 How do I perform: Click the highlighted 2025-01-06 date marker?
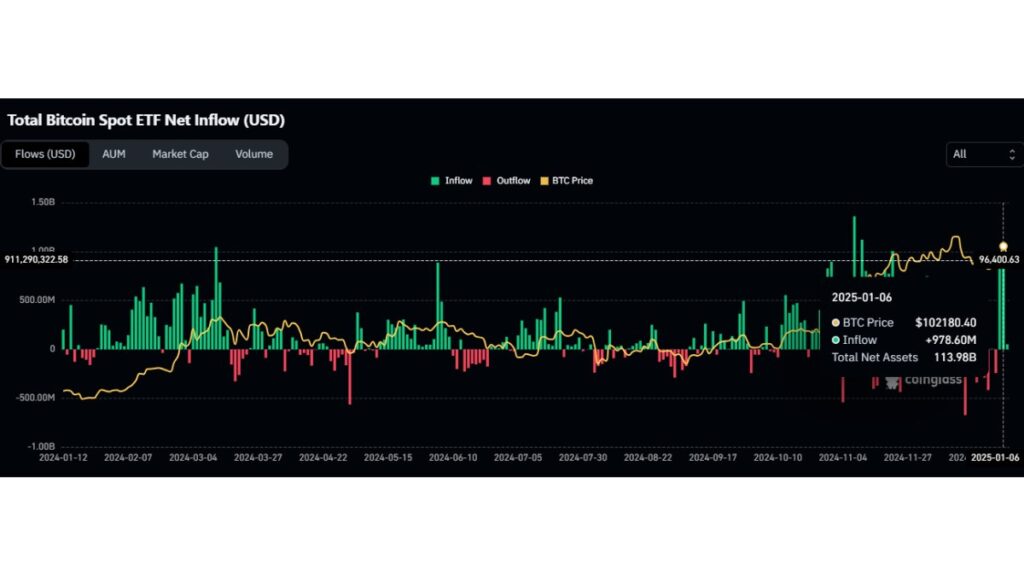point(996,457)
